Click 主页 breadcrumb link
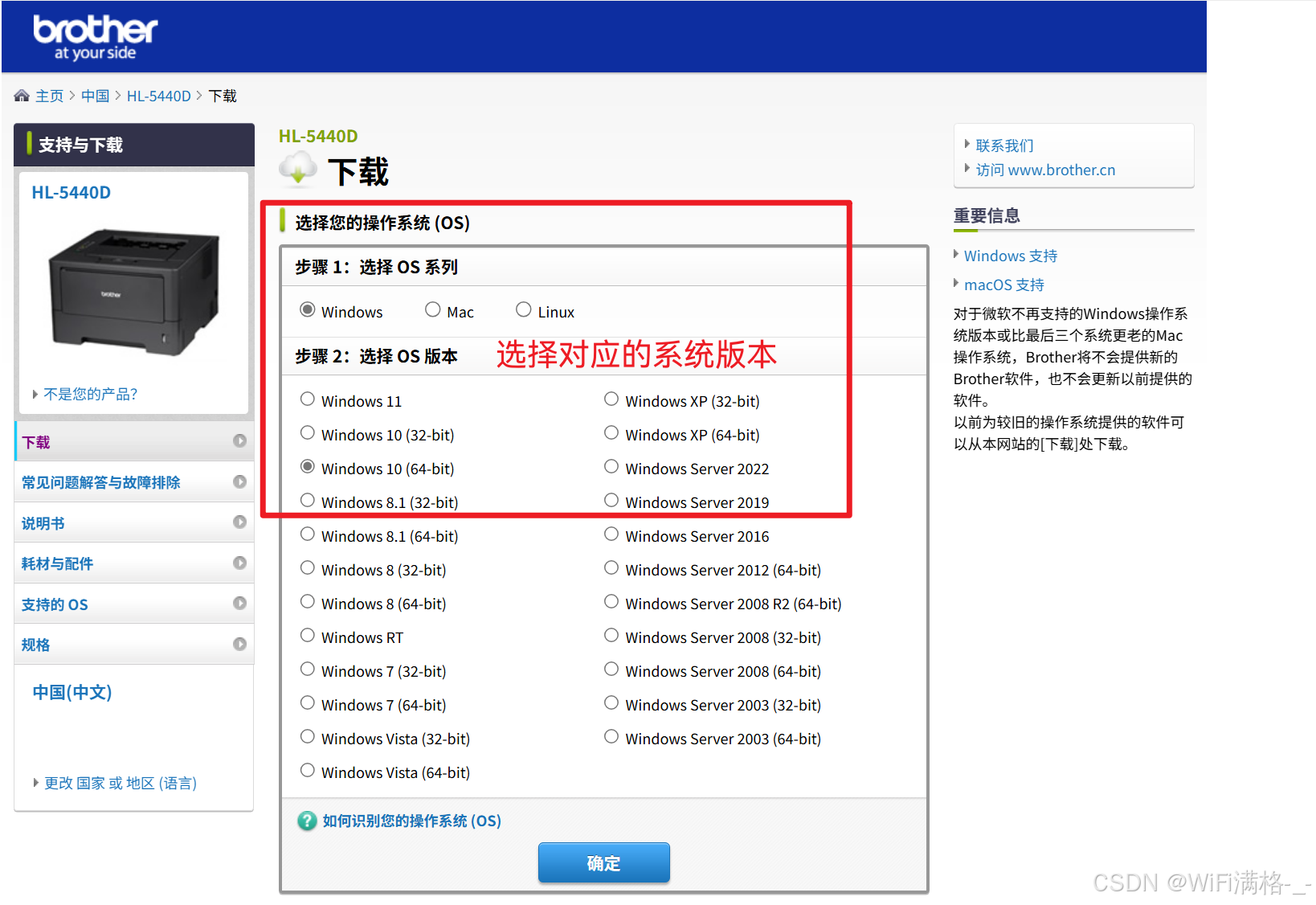This screenshot has height=905, width=1316. pyautogui.click(x=49, y=96)
